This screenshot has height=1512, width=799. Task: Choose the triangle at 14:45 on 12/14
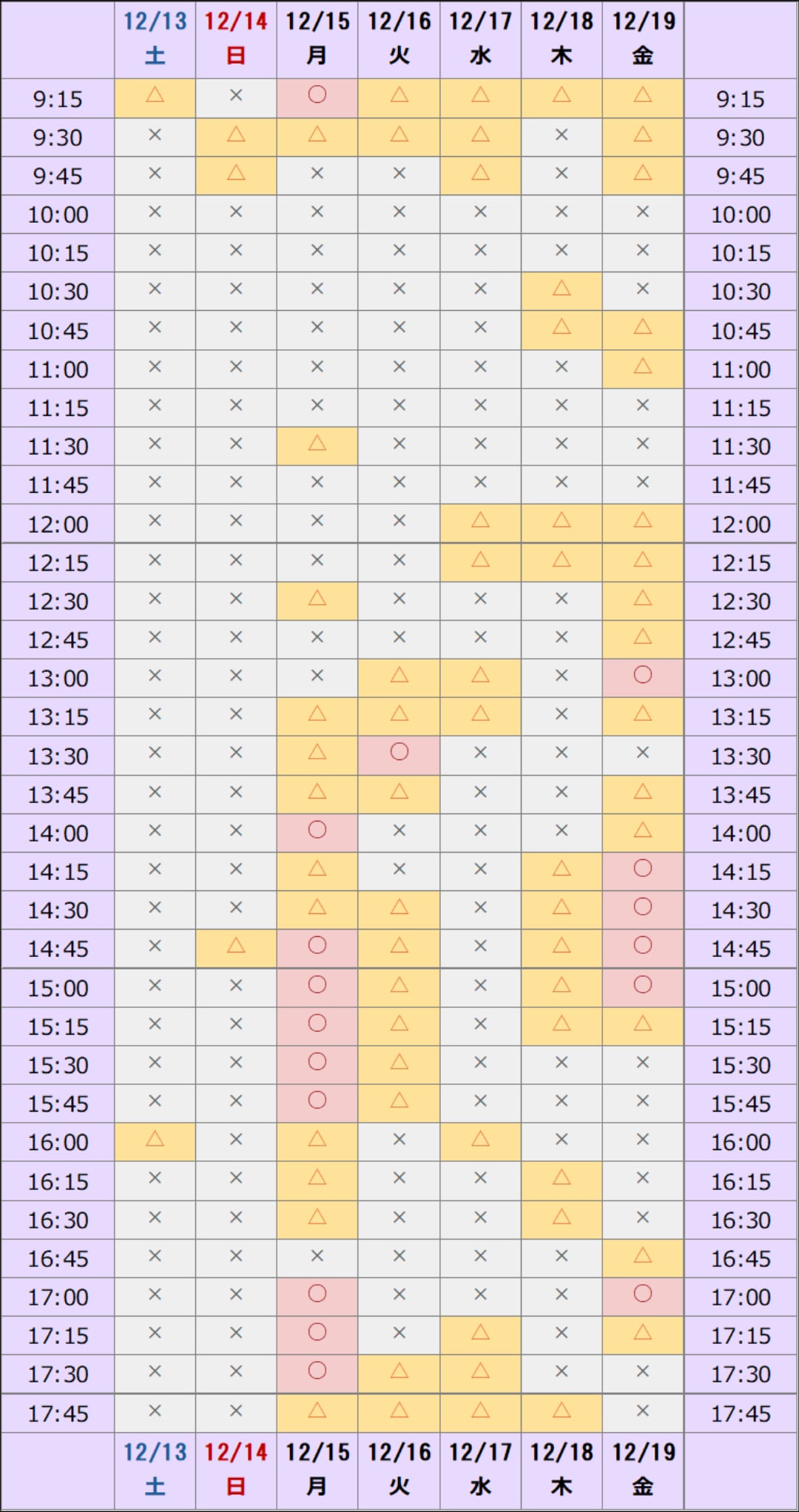click(236, 946)
